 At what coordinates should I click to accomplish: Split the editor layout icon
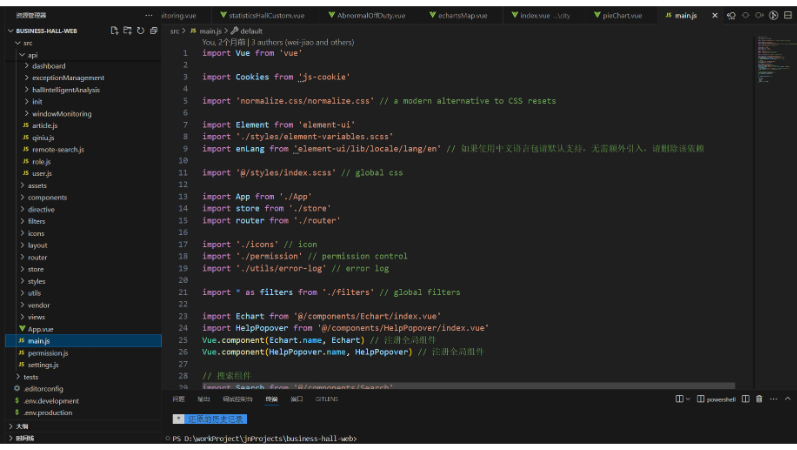click(x=788, y=15)
